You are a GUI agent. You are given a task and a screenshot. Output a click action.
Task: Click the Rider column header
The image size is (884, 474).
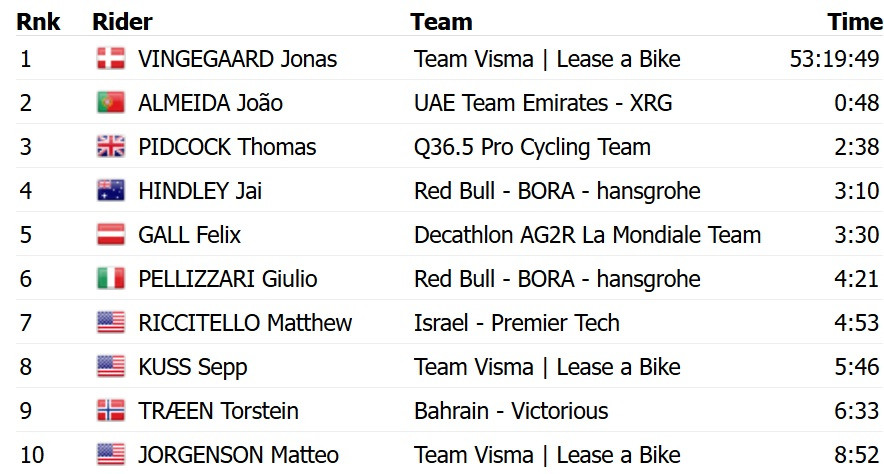[121, 21]
